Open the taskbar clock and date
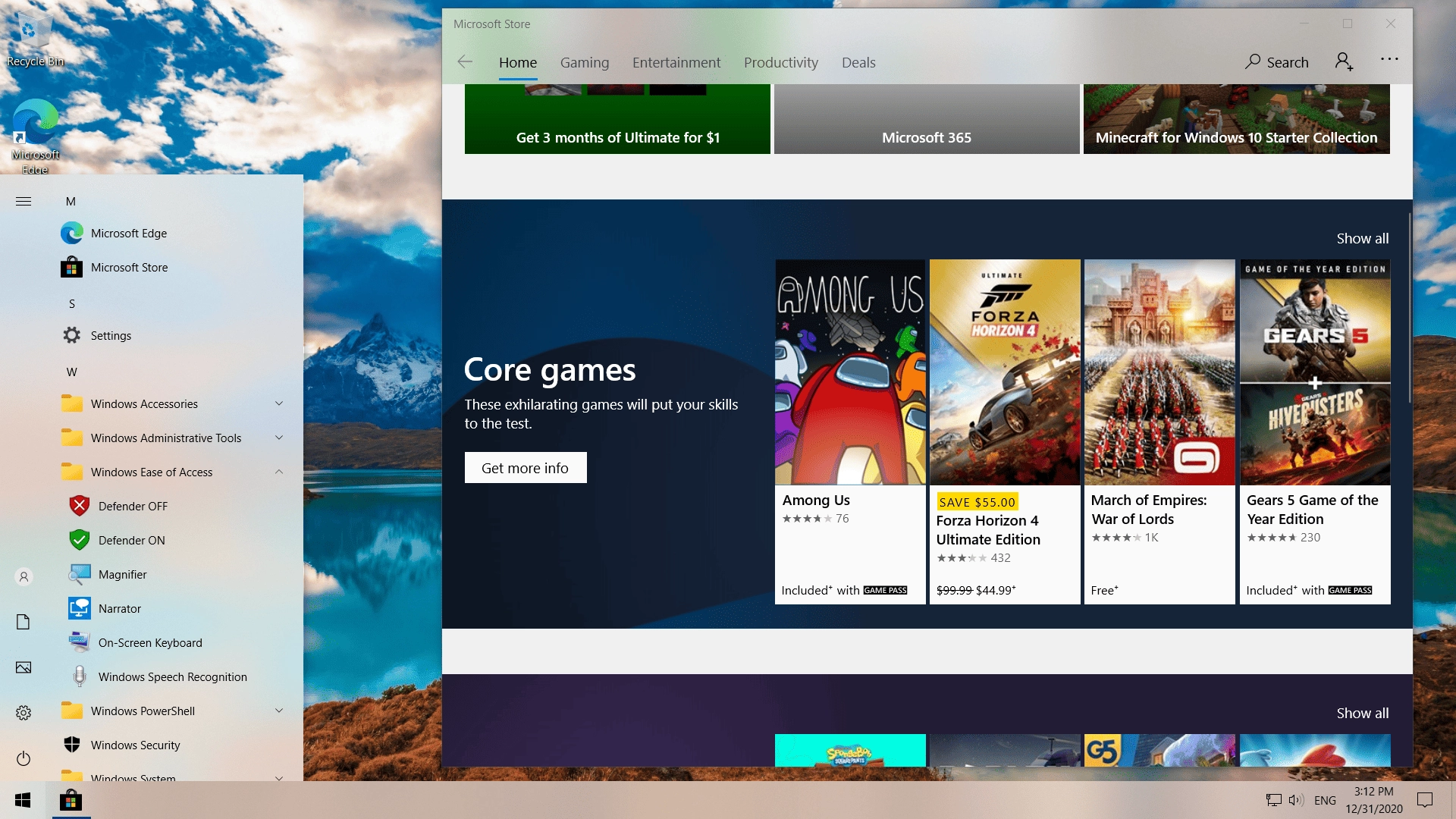This screenshot has height=819, width=1456. pyautogui.click(x=1374, y=800)
